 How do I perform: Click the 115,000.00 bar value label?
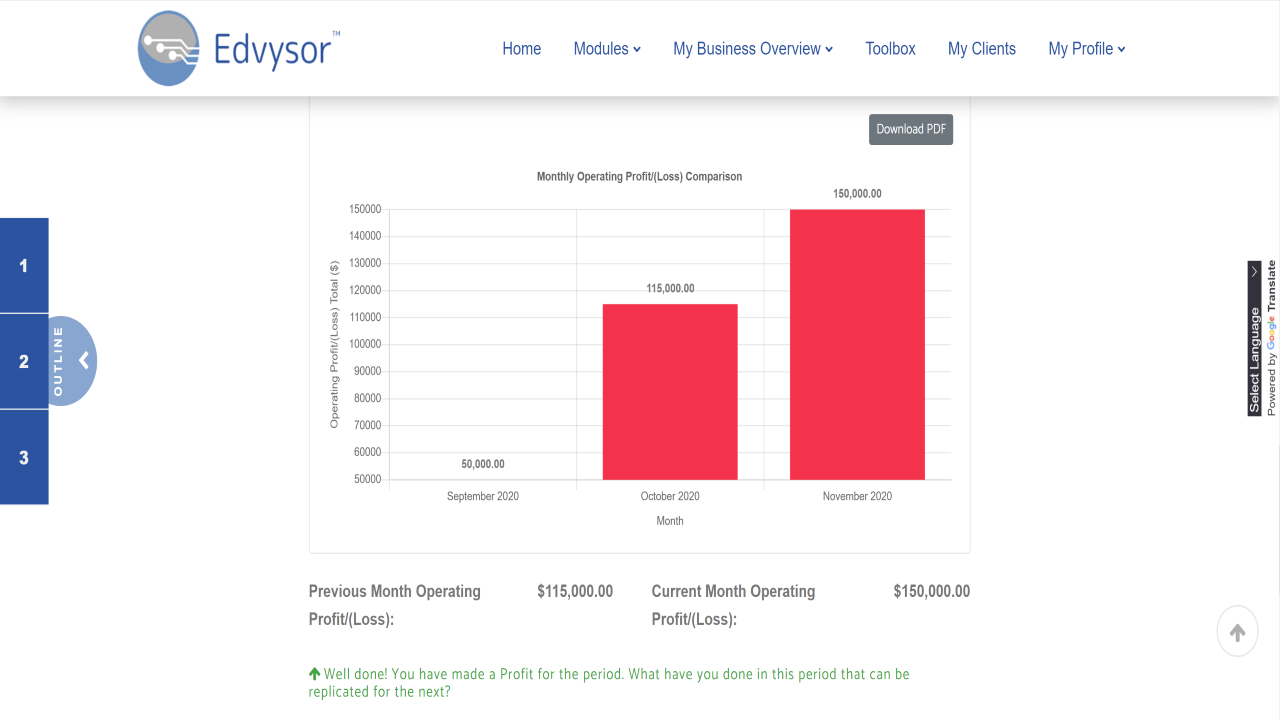[670, 288]
